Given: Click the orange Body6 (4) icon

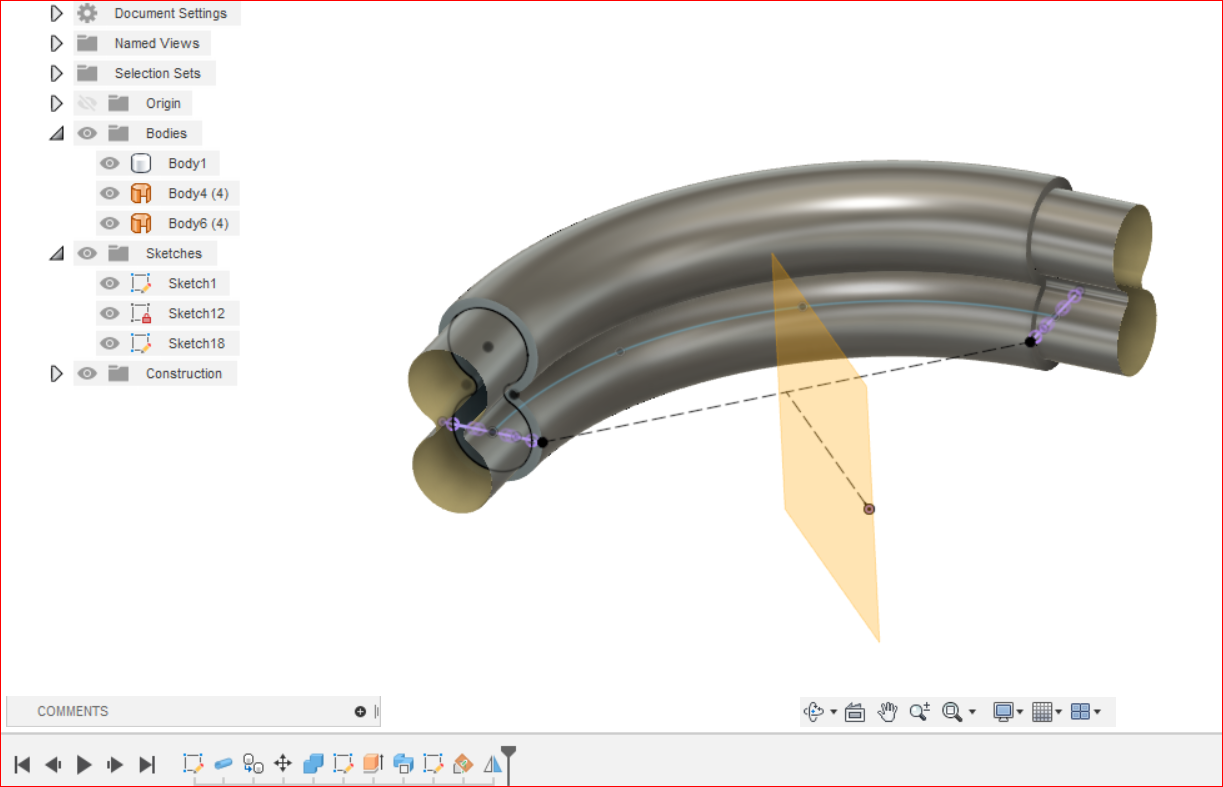Looking at the screenshot, I should [141, 223].
